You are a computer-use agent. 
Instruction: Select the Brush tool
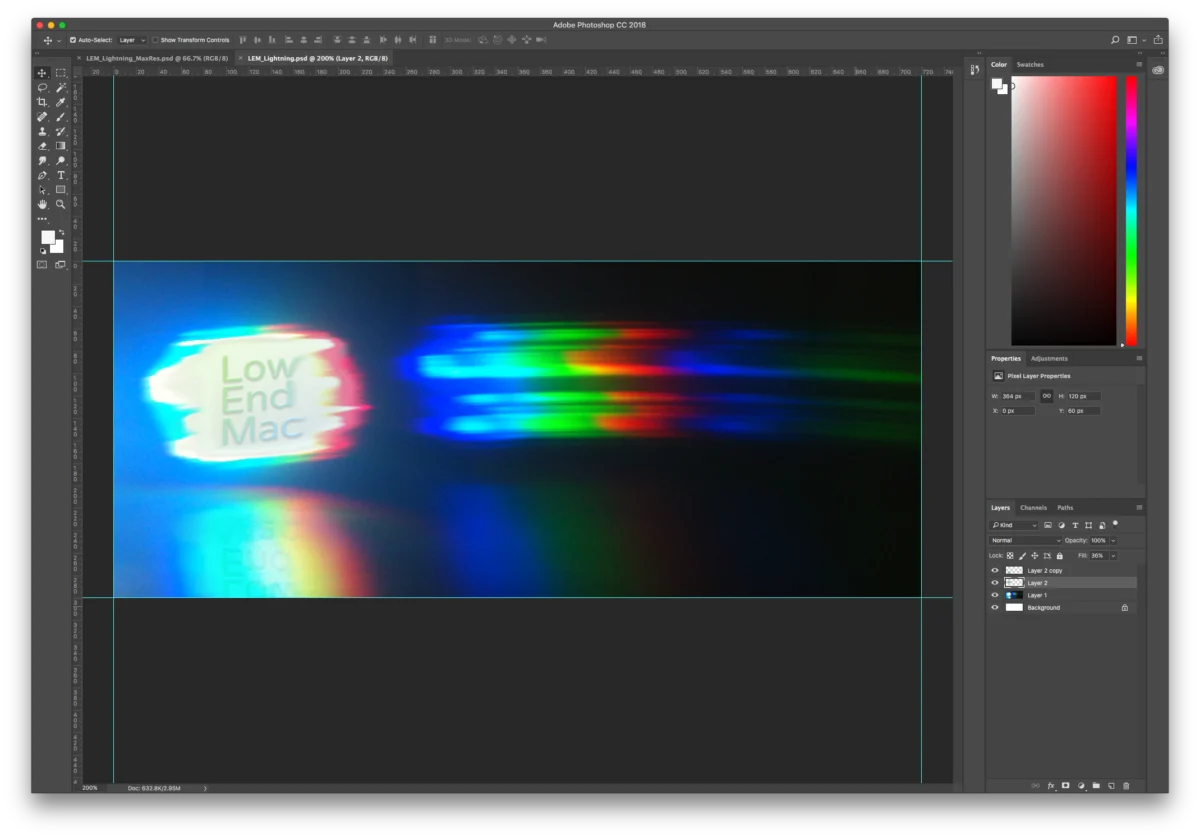point(61,117)
